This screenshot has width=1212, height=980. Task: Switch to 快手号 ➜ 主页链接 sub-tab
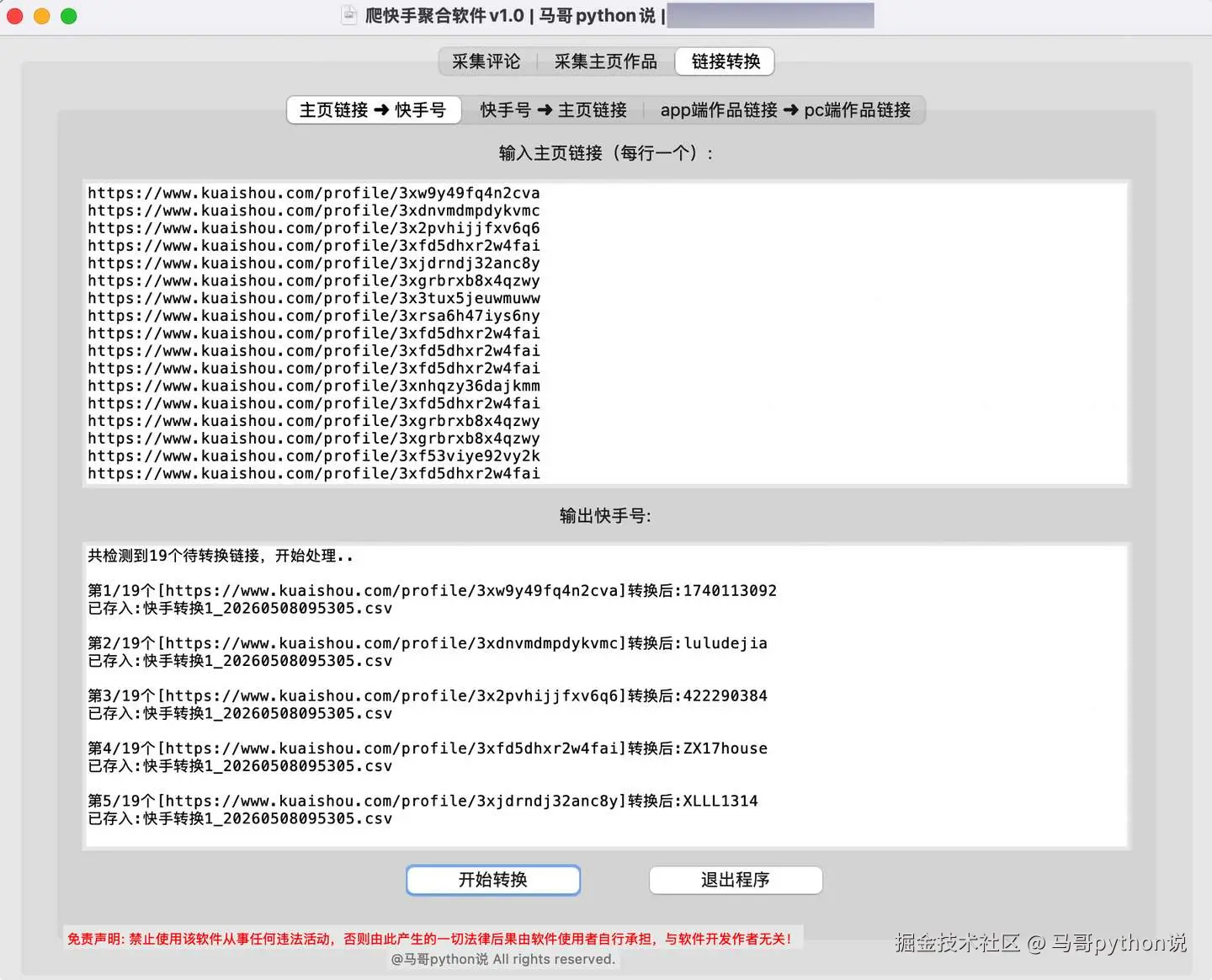click(x=553, y=110)
